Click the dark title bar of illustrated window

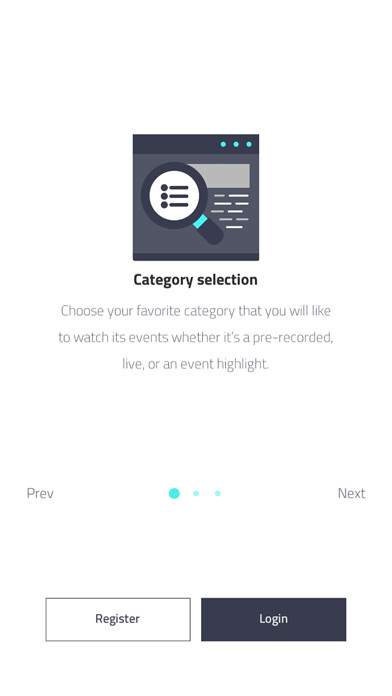point(196,144)
